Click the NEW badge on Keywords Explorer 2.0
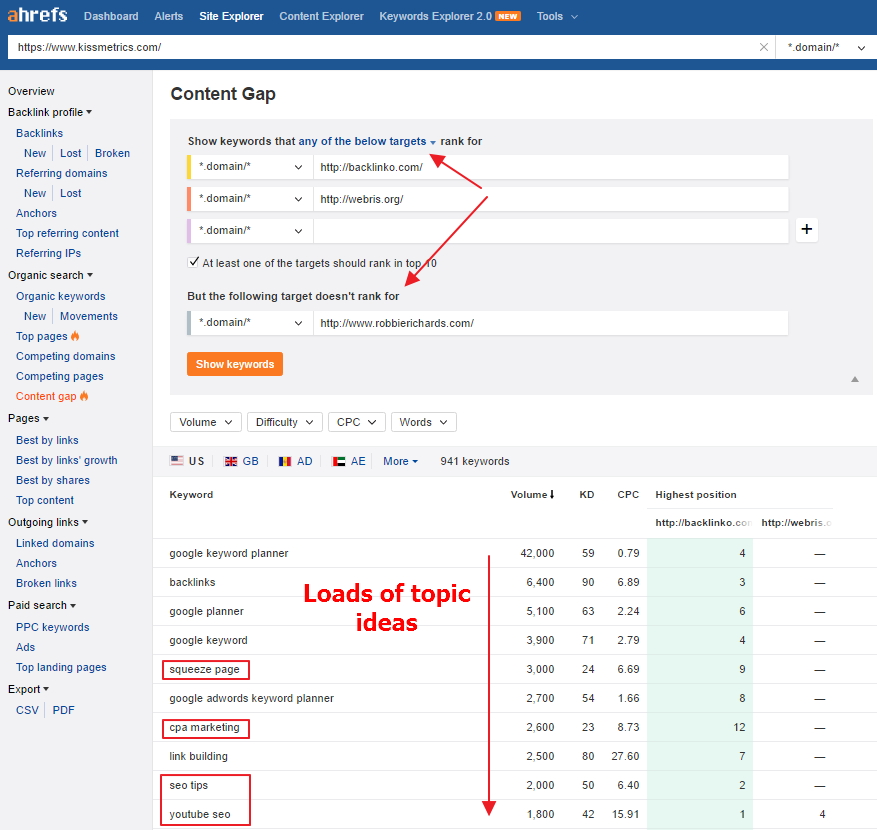This screenshot has height=830, width=877. coord(508,15)
